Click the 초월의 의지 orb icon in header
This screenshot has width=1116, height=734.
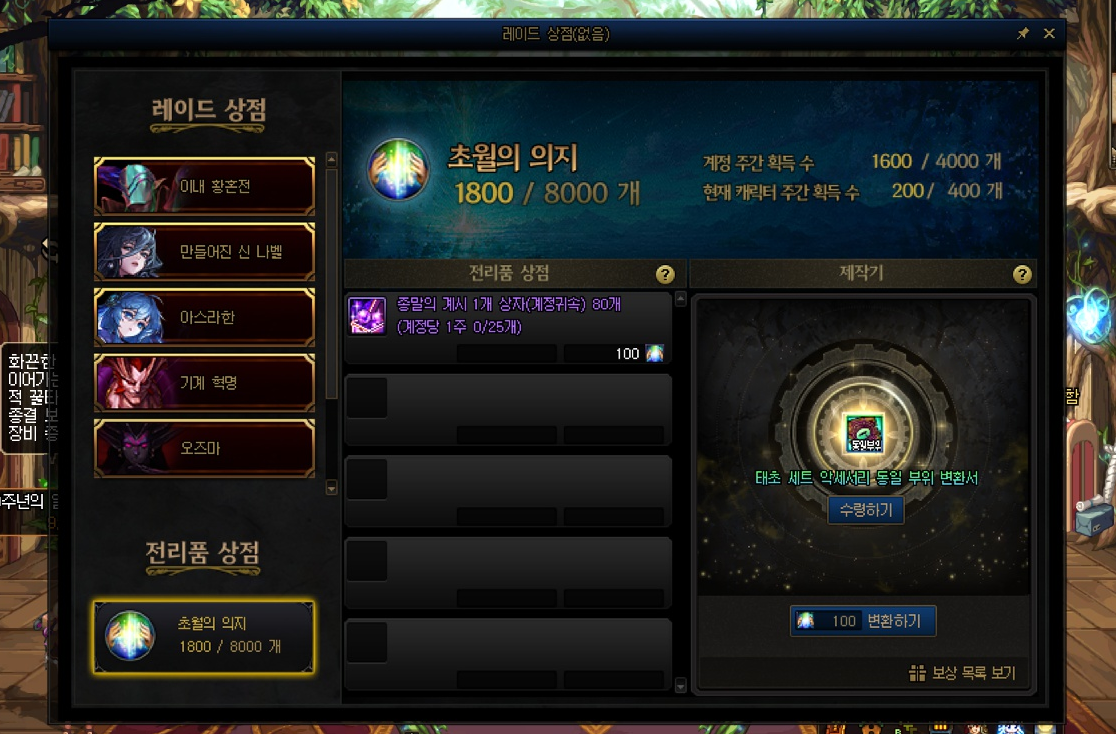click(x=398, y=169)
